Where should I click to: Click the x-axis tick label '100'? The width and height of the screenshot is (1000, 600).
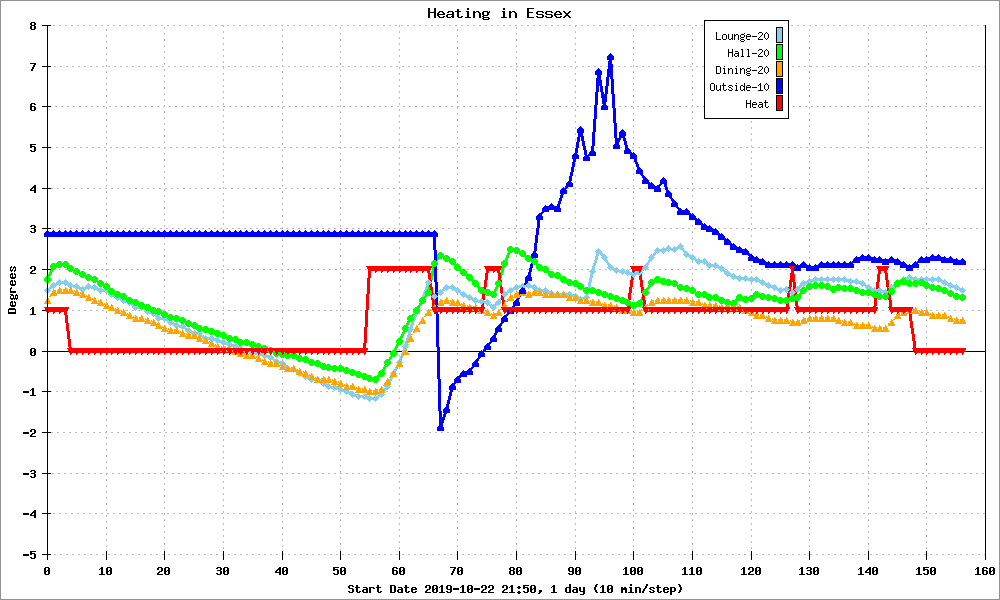pos(633,571)
